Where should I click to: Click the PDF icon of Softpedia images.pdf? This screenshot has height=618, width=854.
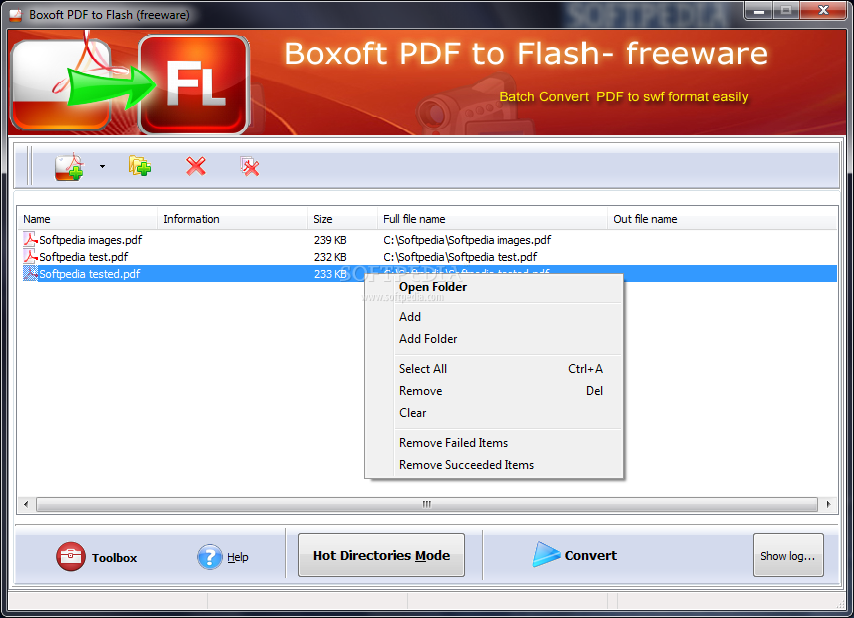coord(30,240)
